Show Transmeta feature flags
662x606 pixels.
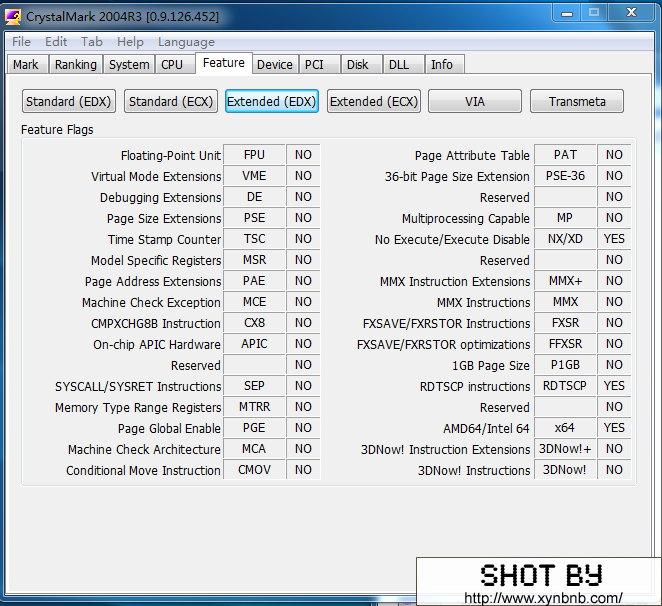577,101
